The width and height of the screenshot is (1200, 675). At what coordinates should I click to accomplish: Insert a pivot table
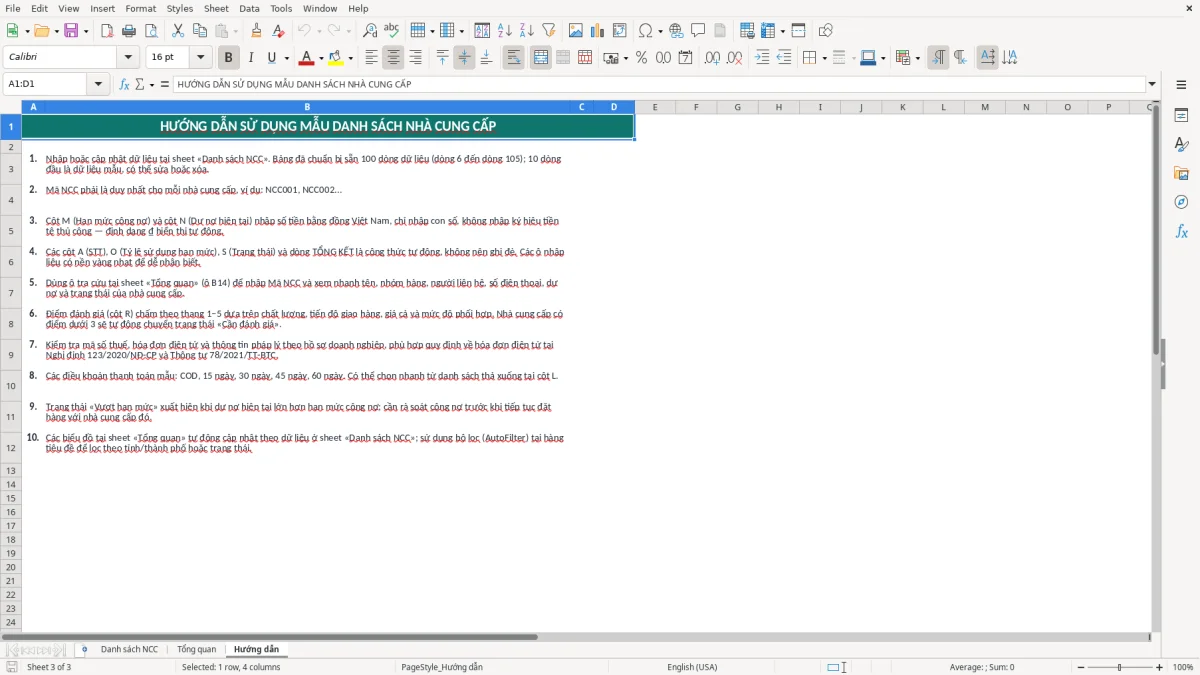pyautogui.click(x=620, y=31)
